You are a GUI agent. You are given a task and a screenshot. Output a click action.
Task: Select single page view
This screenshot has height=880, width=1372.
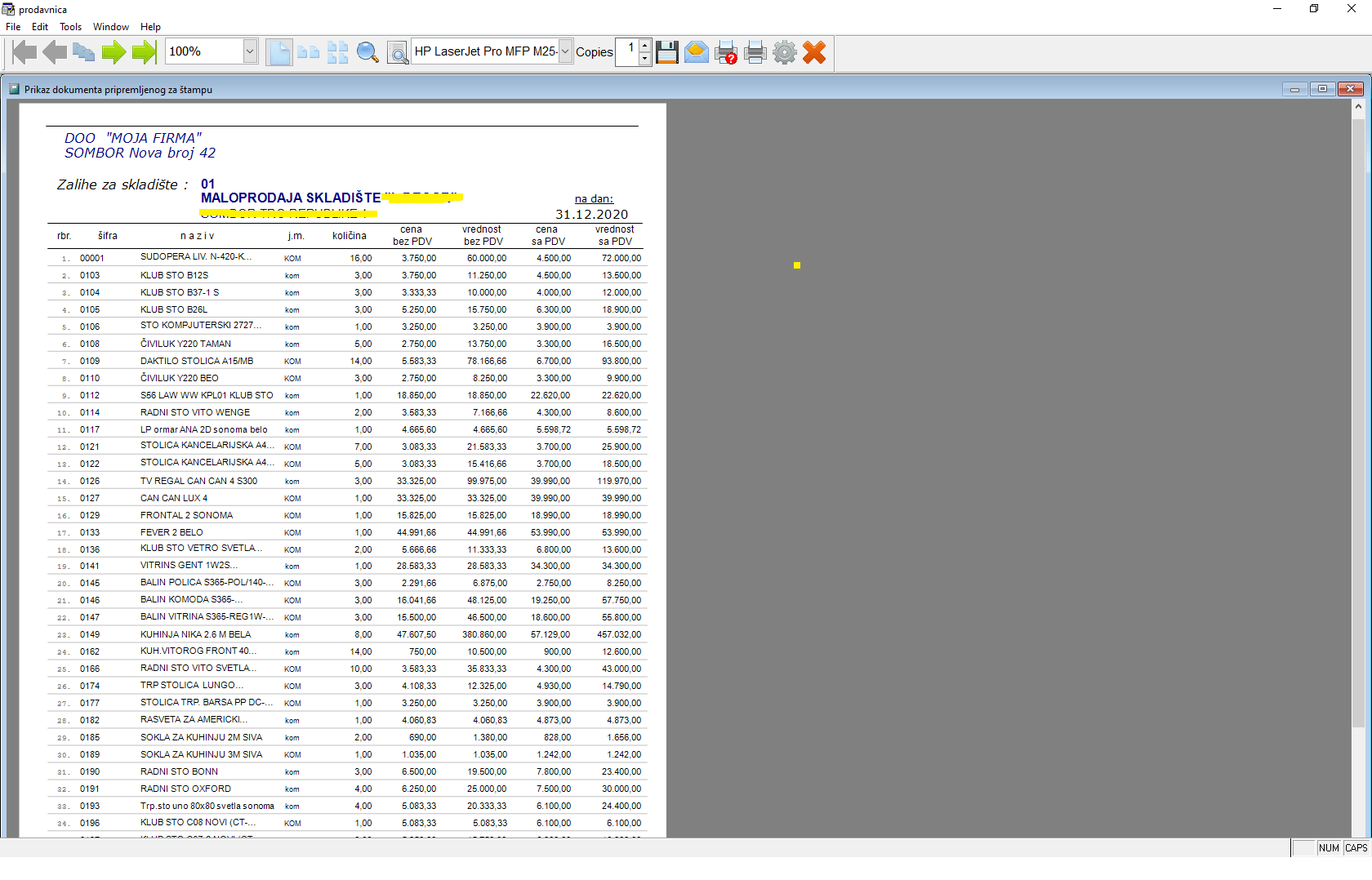point(278,52)
